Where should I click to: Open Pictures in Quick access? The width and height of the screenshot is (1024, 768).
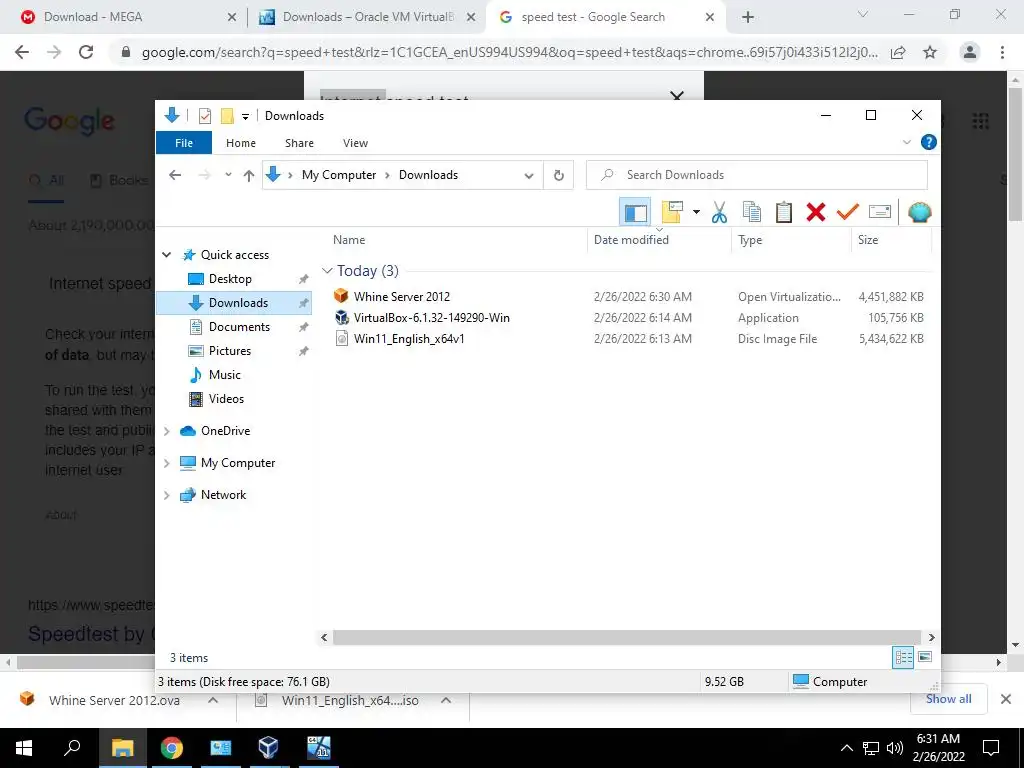(229, 351)
